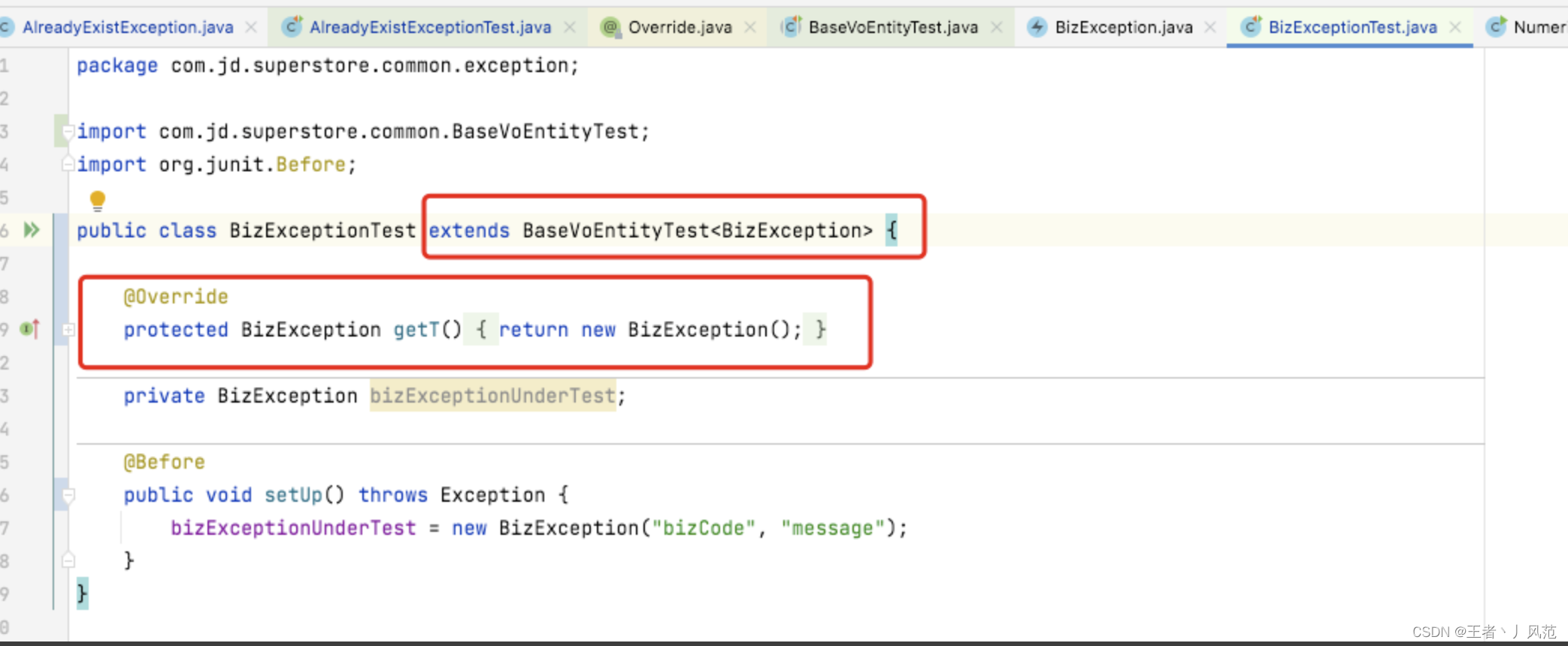Click the throws keyword

(392, 495)
